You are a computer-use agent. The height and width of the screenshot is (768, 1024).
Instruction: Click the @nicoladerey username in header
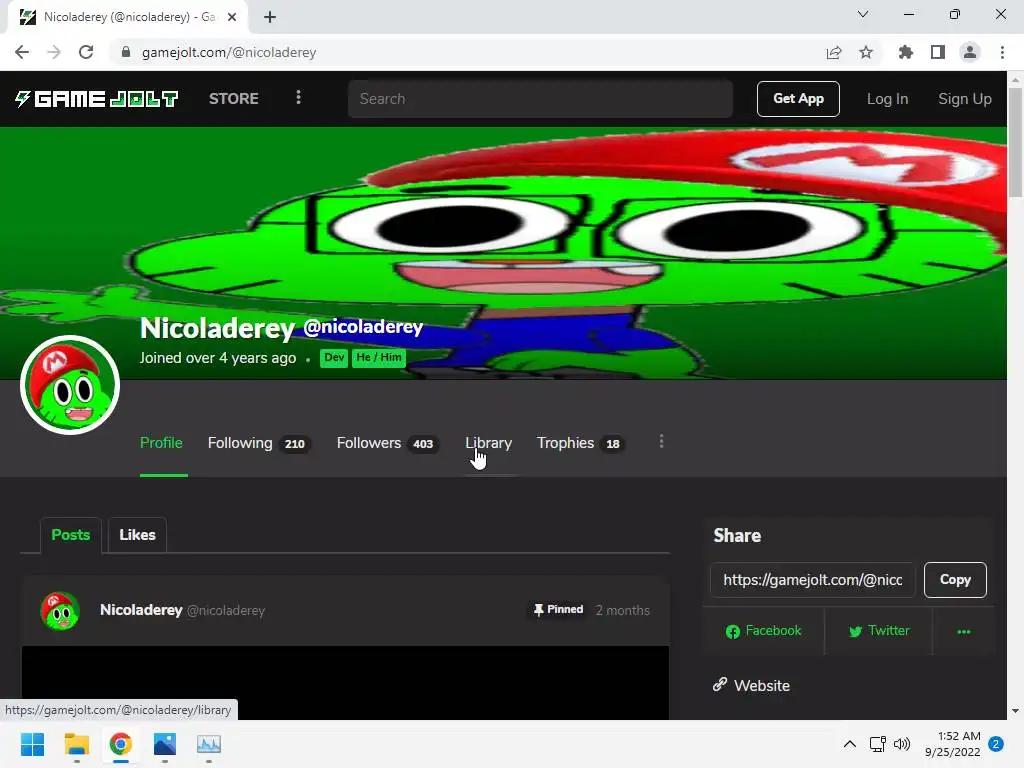tap(363, 327)
